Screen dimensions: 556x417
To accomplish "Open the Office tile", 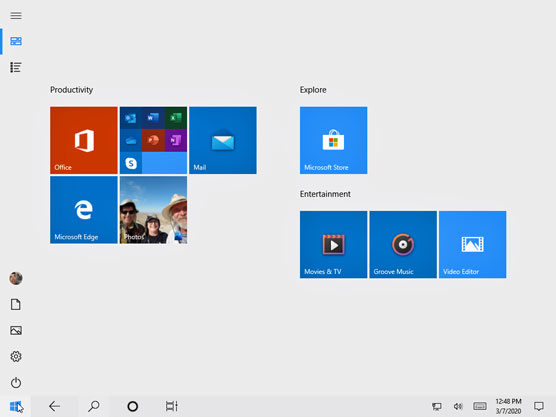I will coord(84,140).
